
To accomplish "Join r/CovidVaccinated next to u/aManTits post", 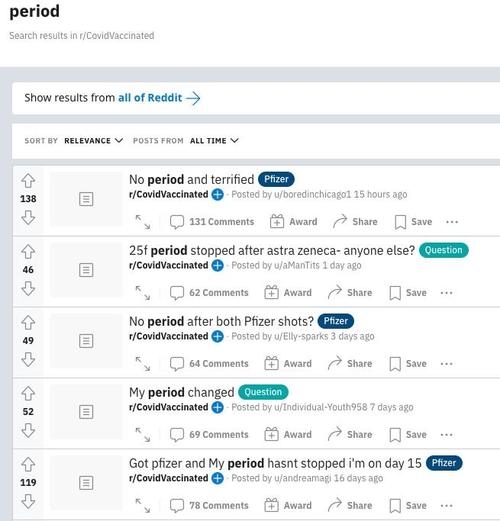I will coord(218,265).
